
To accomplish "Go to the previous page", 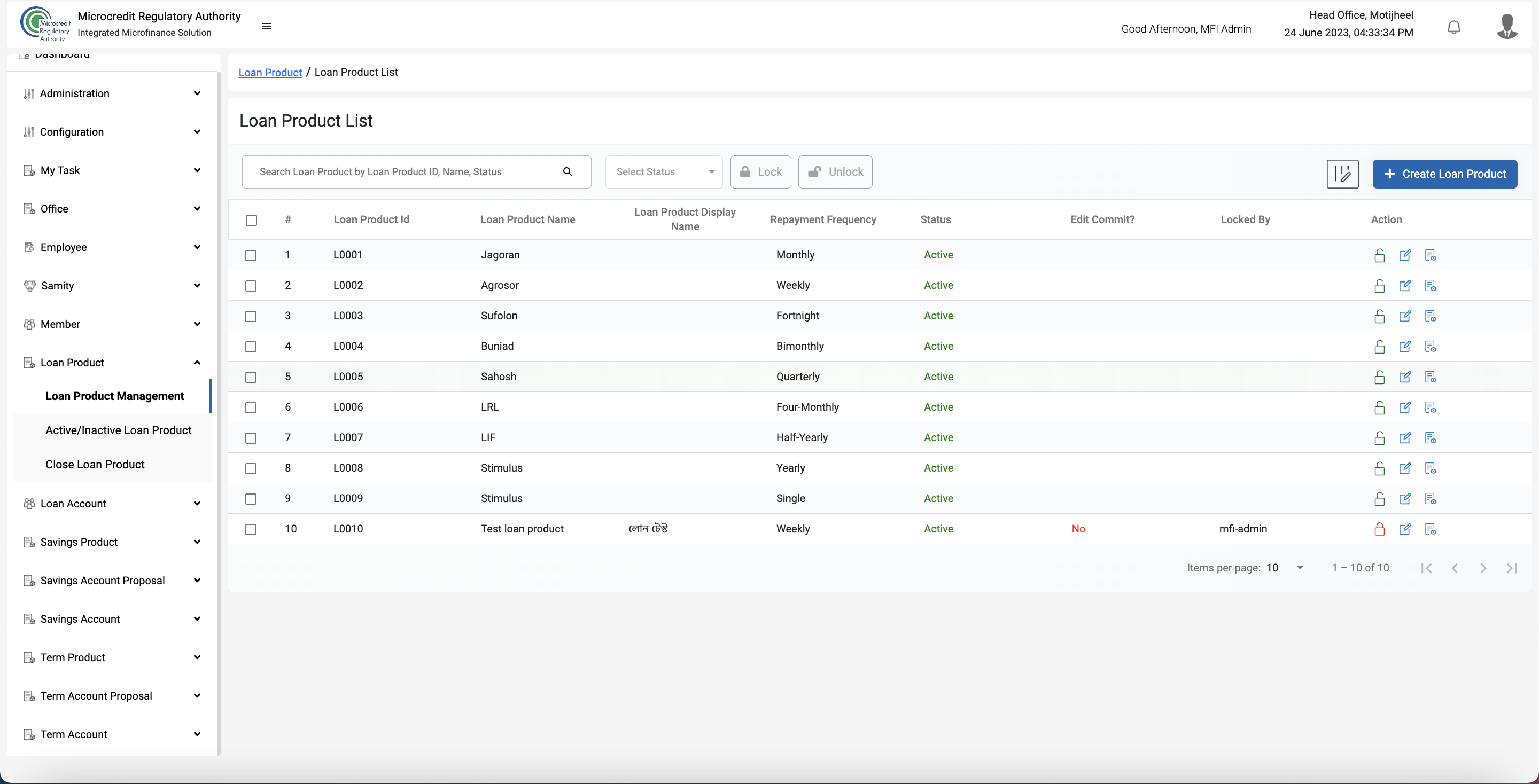I will 1455,568.
